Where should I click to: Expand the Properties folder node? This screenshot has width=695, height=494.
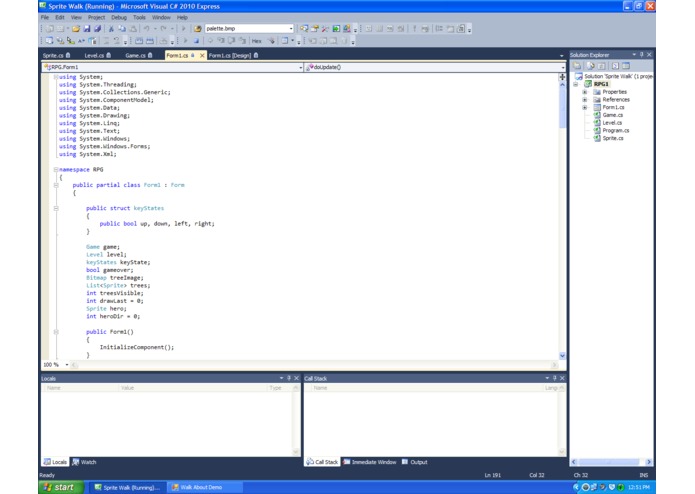585,92
